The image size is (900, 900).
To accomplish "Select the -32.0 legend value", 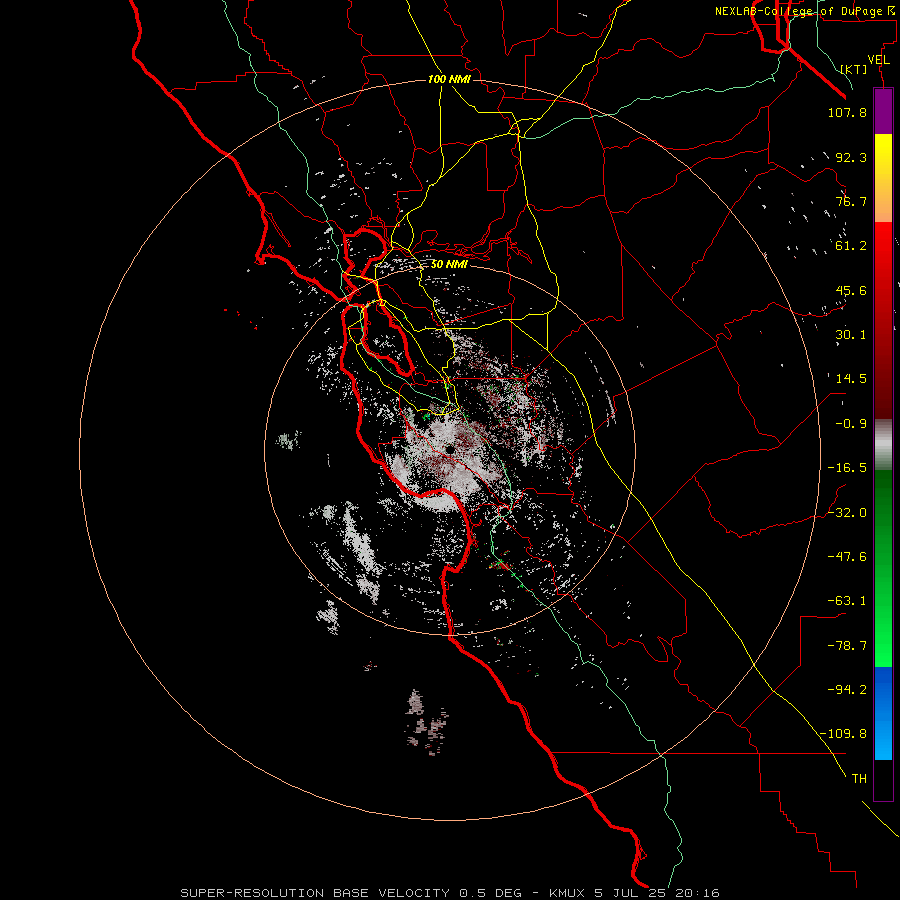I will tap(847, 513).
